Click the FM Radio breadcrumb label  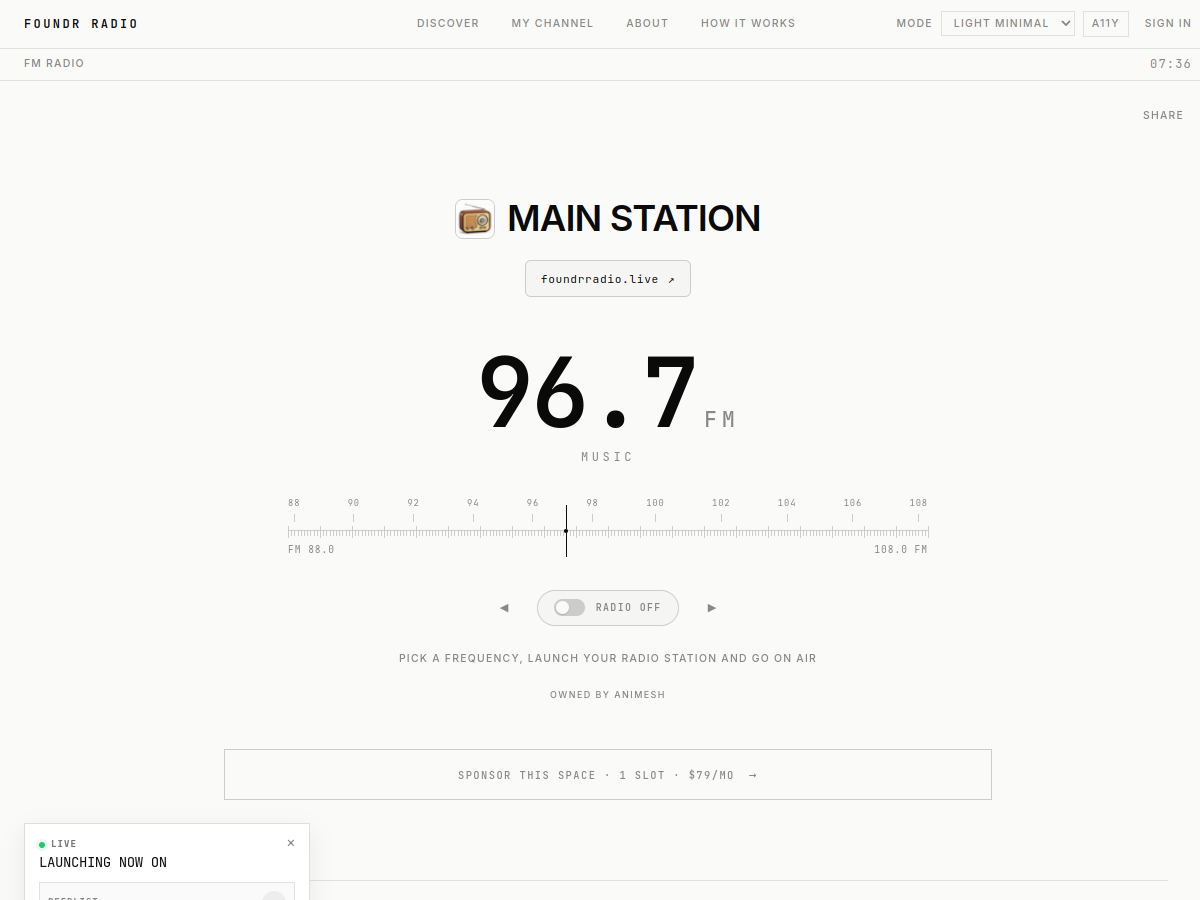pyautogui.click(x=54, y=63)
